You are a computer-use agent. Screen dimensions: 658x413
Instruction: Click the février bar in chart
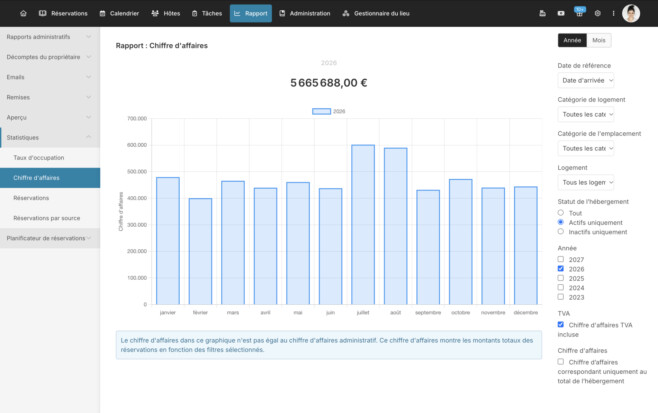pos(200,251)
